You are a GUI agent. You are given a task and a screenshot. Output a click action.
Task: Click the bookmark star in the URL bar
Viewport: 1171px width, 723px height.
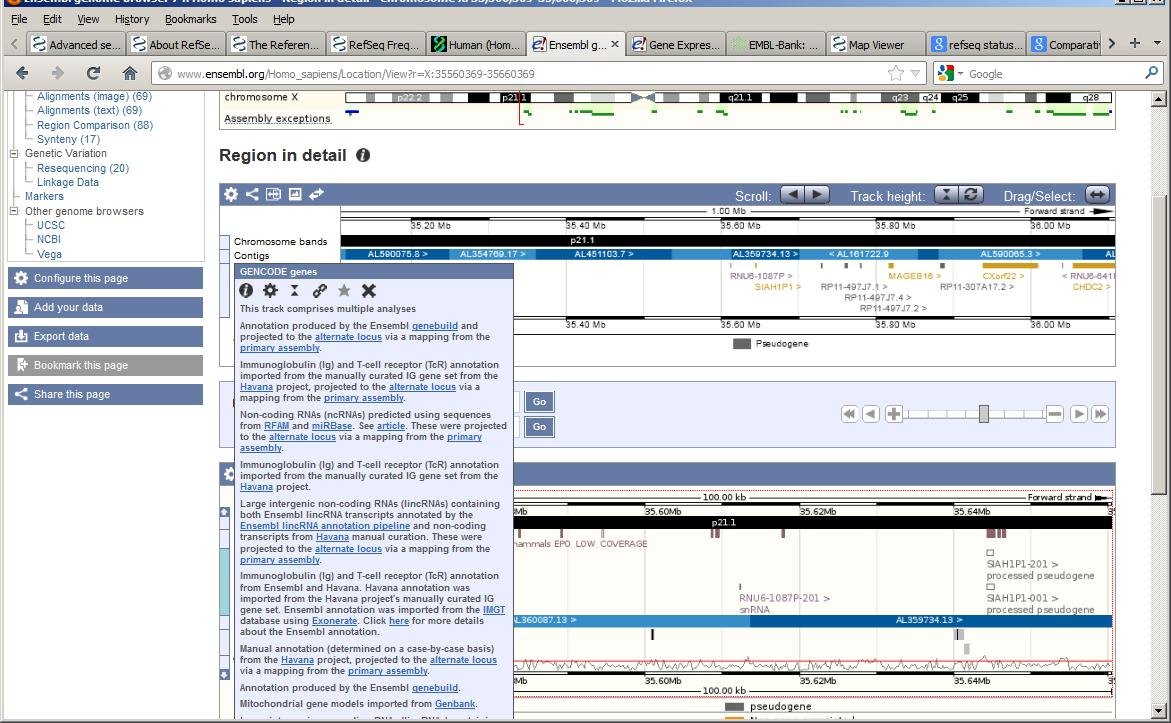[x=895, y=73]
